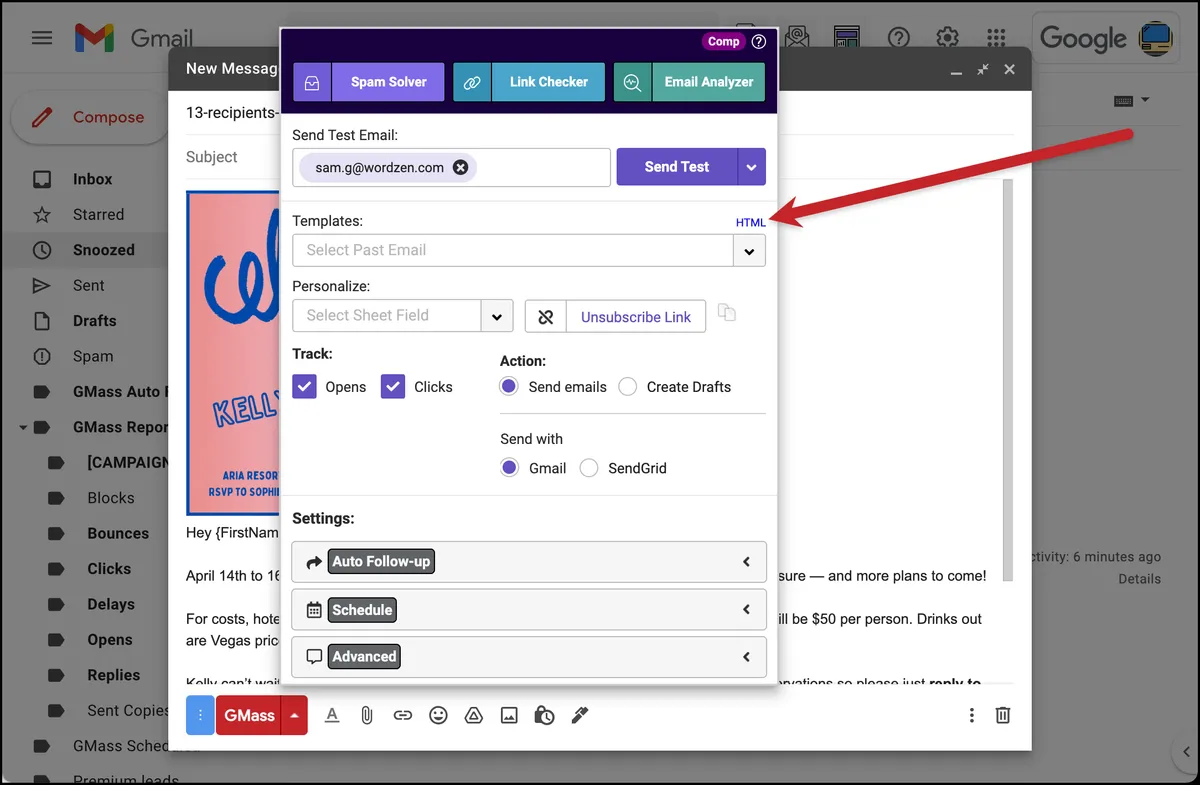Click the insert signature pen icon
1200x785 pixels.
(580, 715)
